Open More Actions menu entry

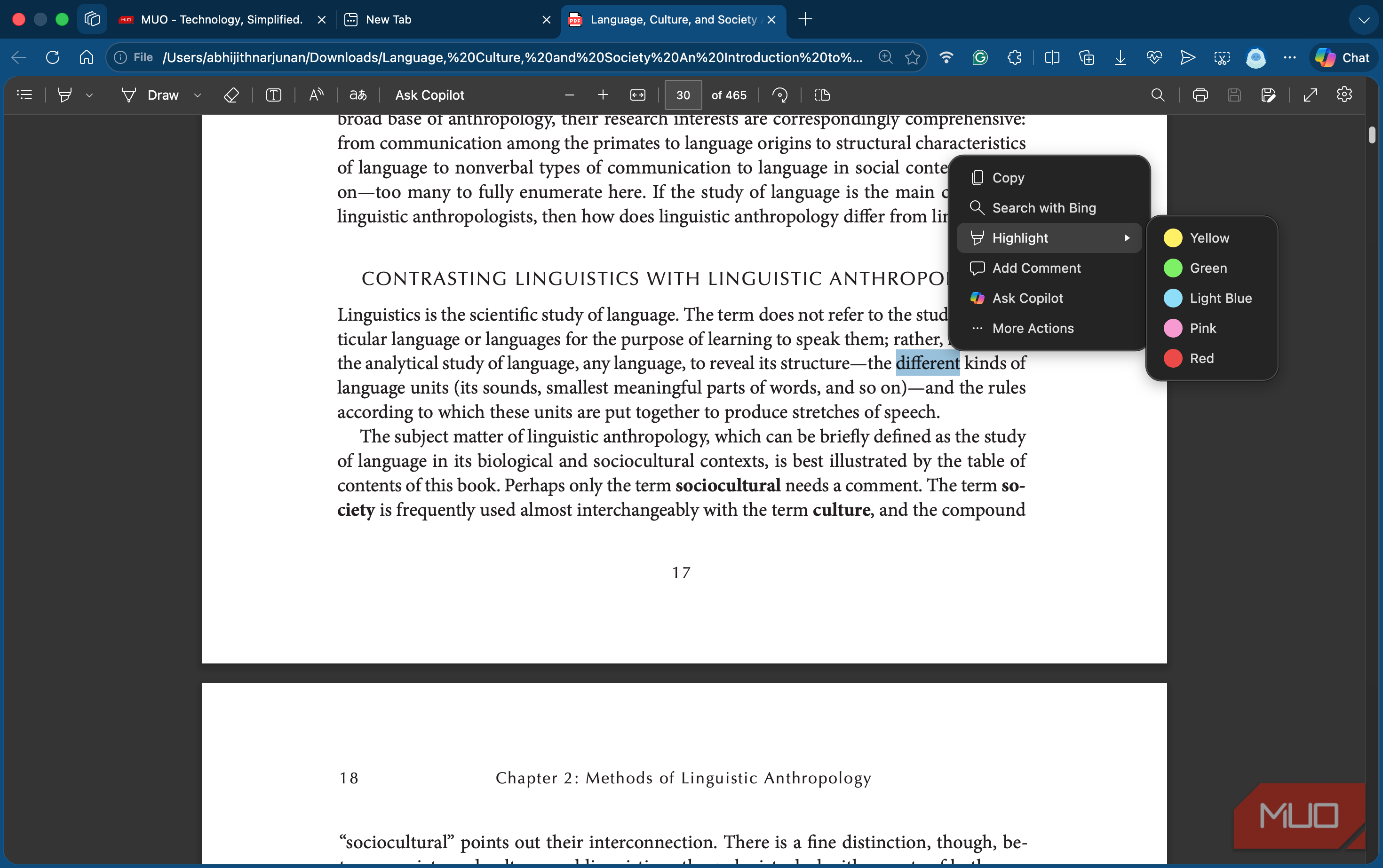1049,328
